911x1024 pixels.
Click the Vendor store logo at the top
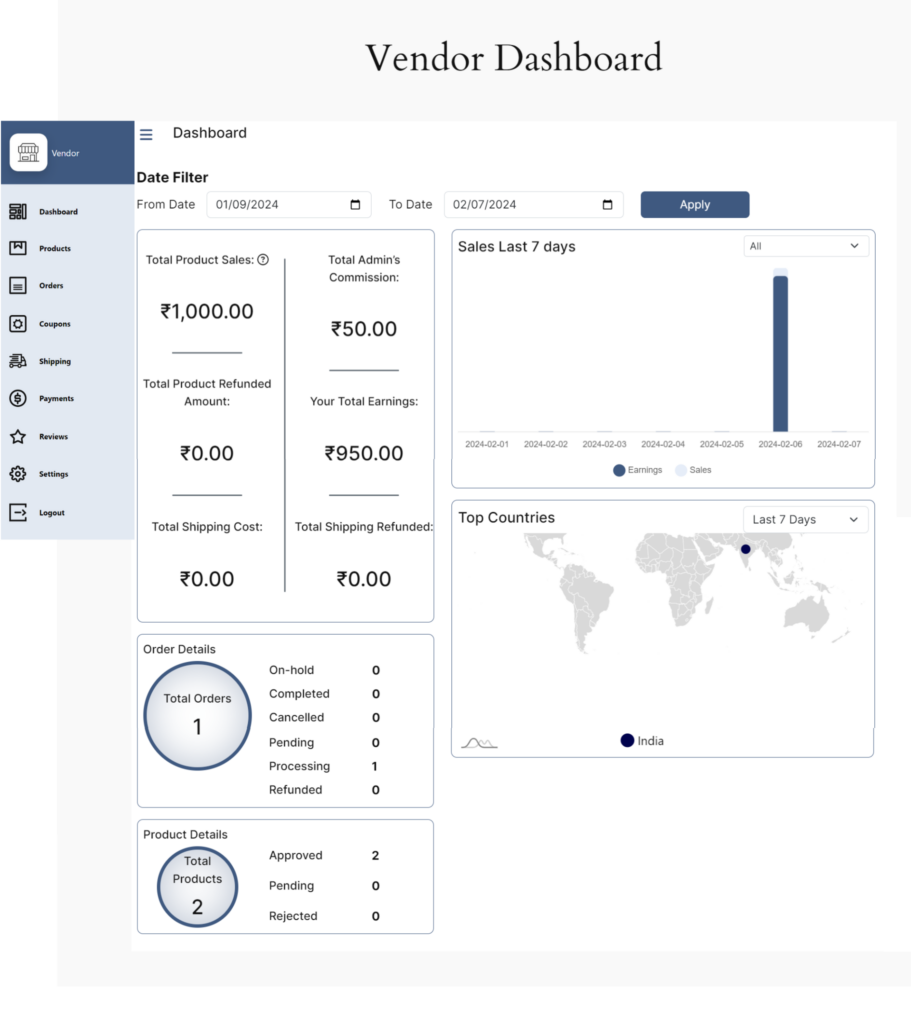click(x=30, y=152)
